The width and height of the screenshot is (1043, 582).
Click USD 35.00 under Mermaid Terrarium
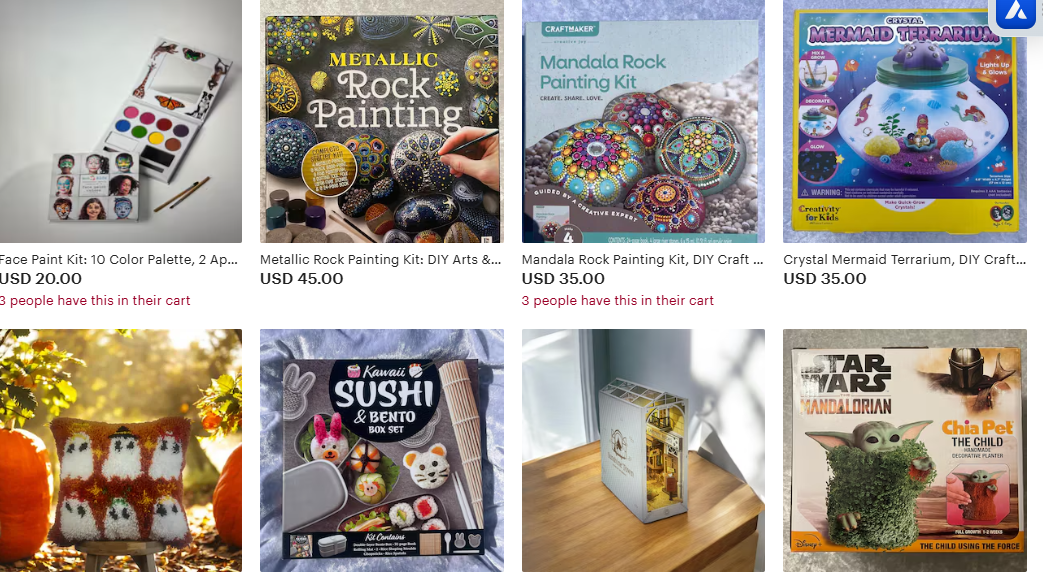(x=825, y=279)
